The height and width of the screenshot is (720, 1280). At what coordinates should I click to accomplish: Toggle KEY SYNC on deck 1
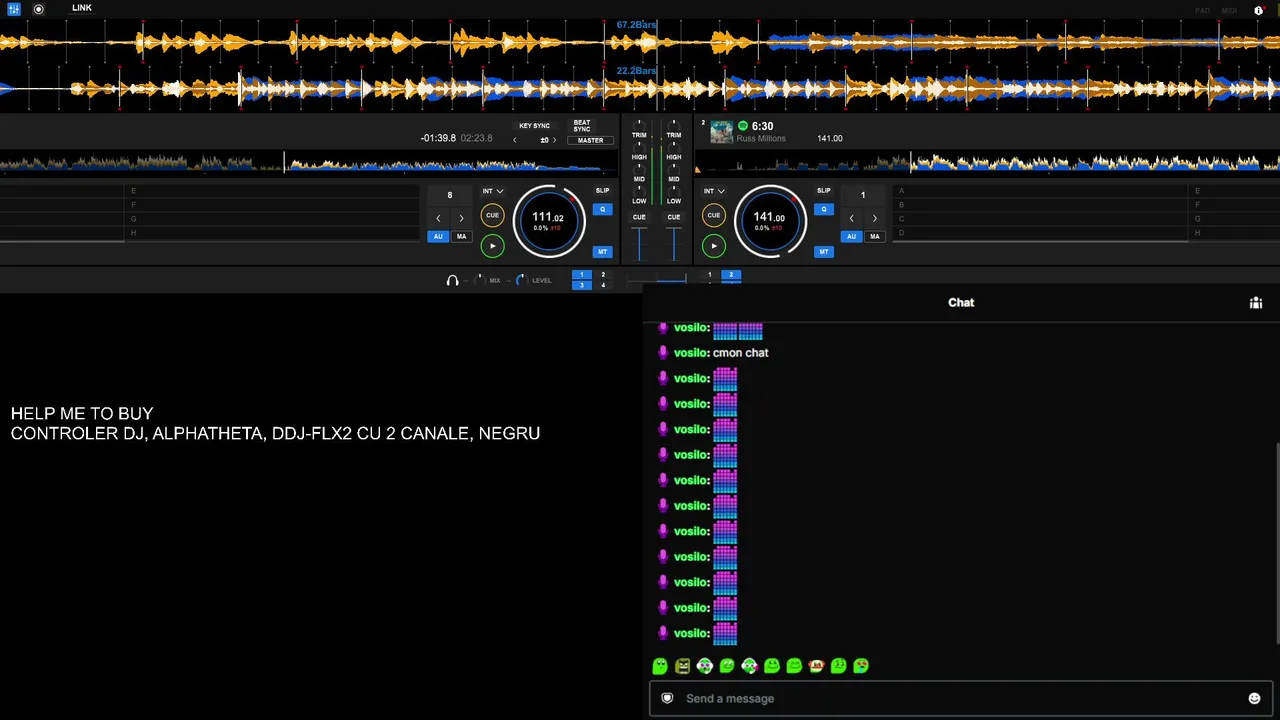(534, 126)
